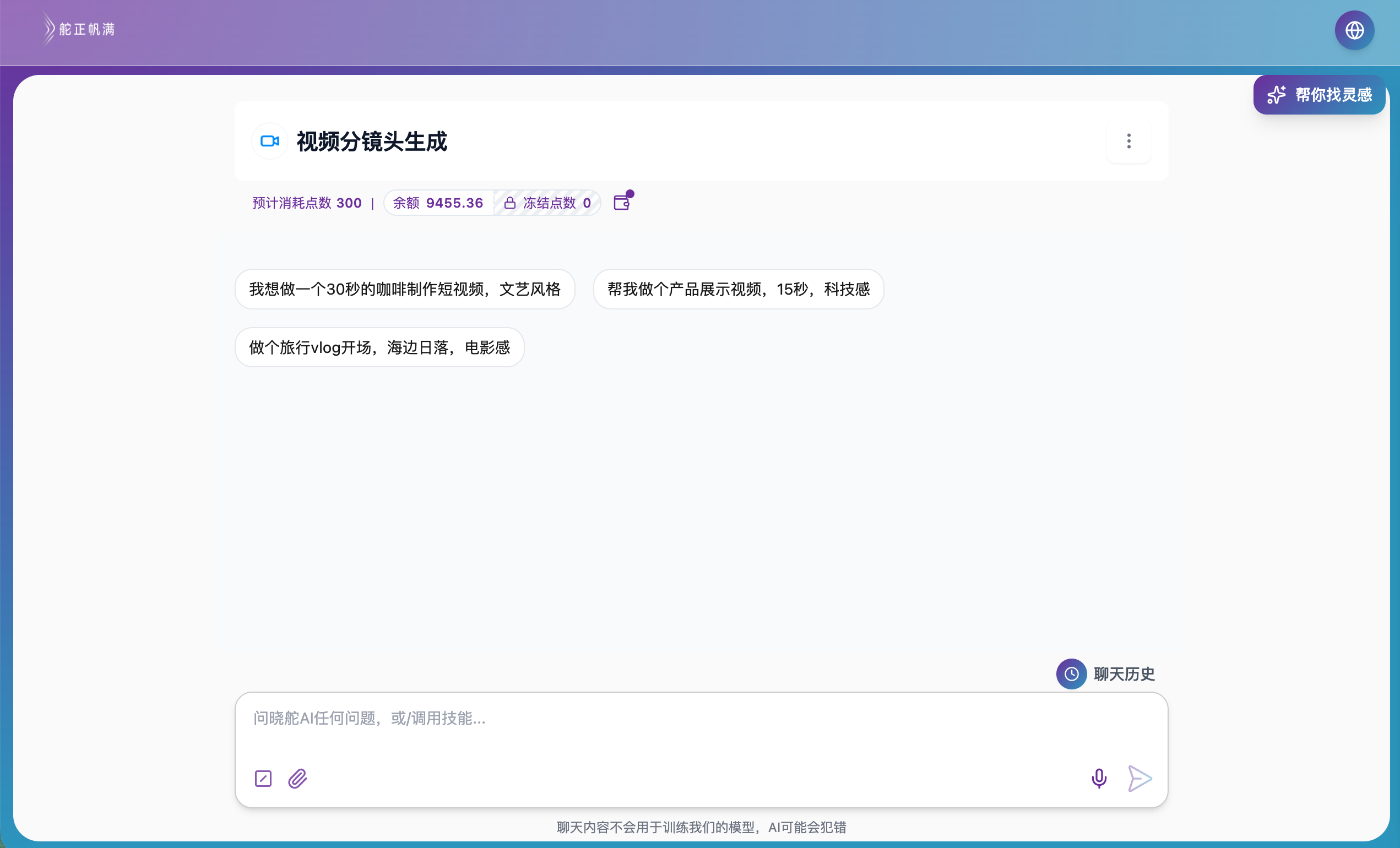Click the 视频分镜头生成 title text
The height and width of the screenshot is (848, 1400).
coord(372,142)
